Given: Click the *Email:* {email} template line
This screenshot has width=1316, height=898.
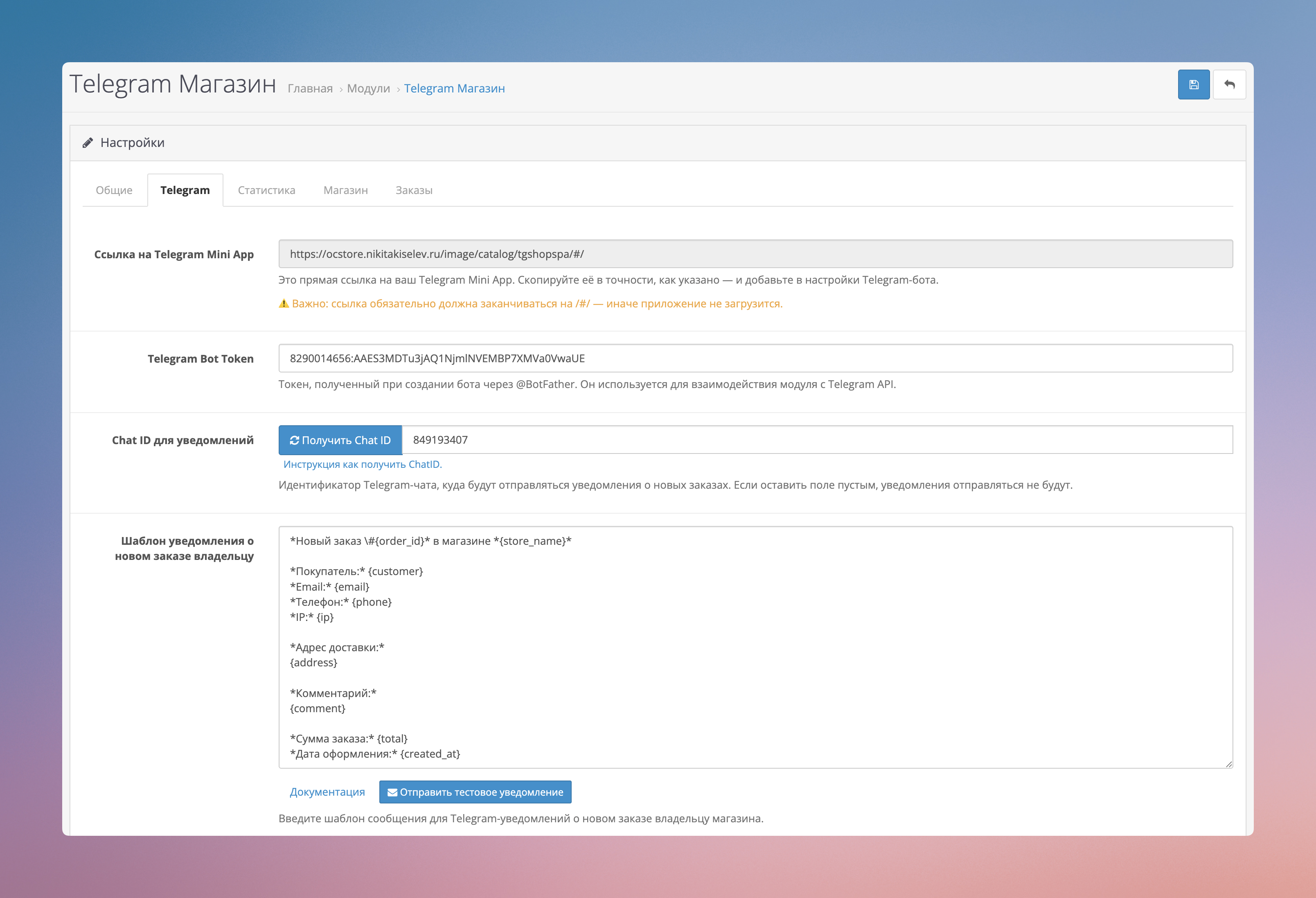Looking at the screenshot, I should 329,587.
